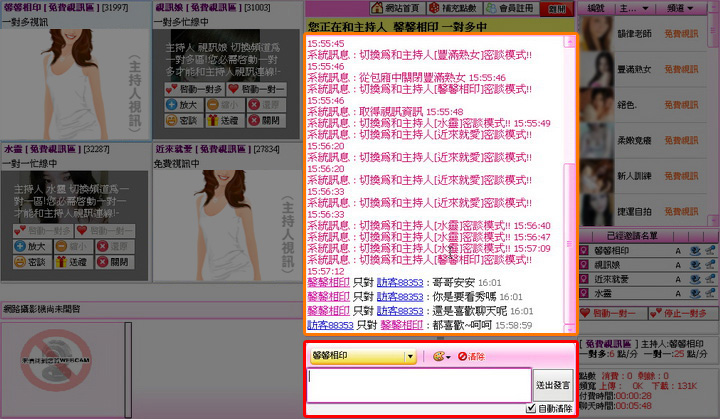The height and width of the screenshot is (419, 720).
Task: Open the 馨馨相印 chat recipient dropdown
Action: tap(410, 356)
